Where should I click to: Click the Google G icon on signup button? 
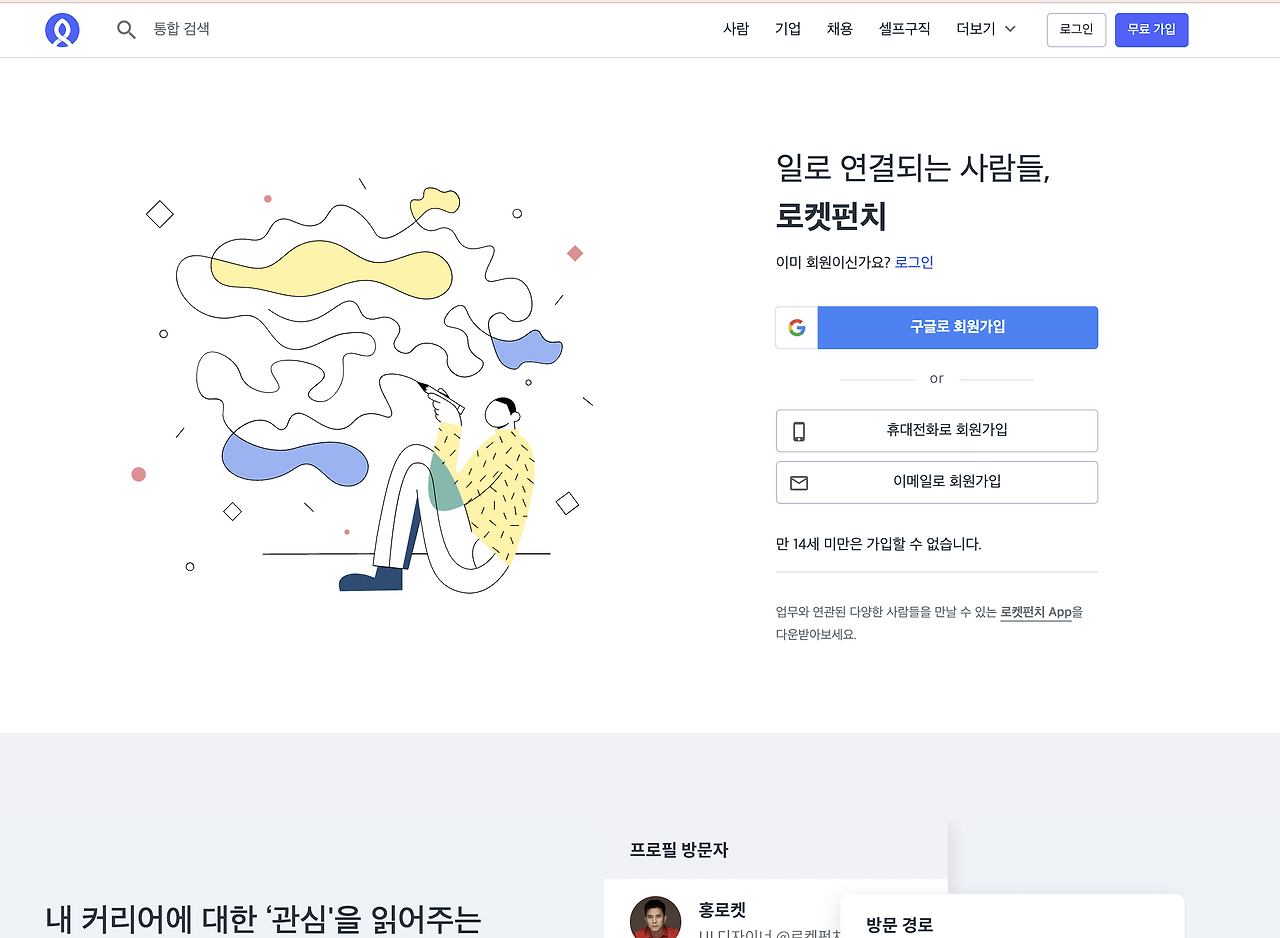pos(797,327)
